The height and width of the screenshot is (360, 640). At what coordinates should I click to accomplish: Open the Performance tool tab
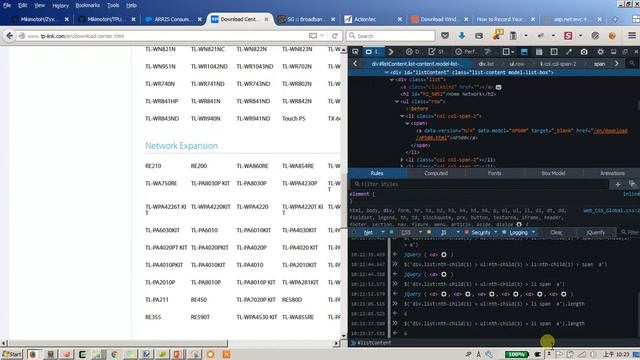pos(466,52)
